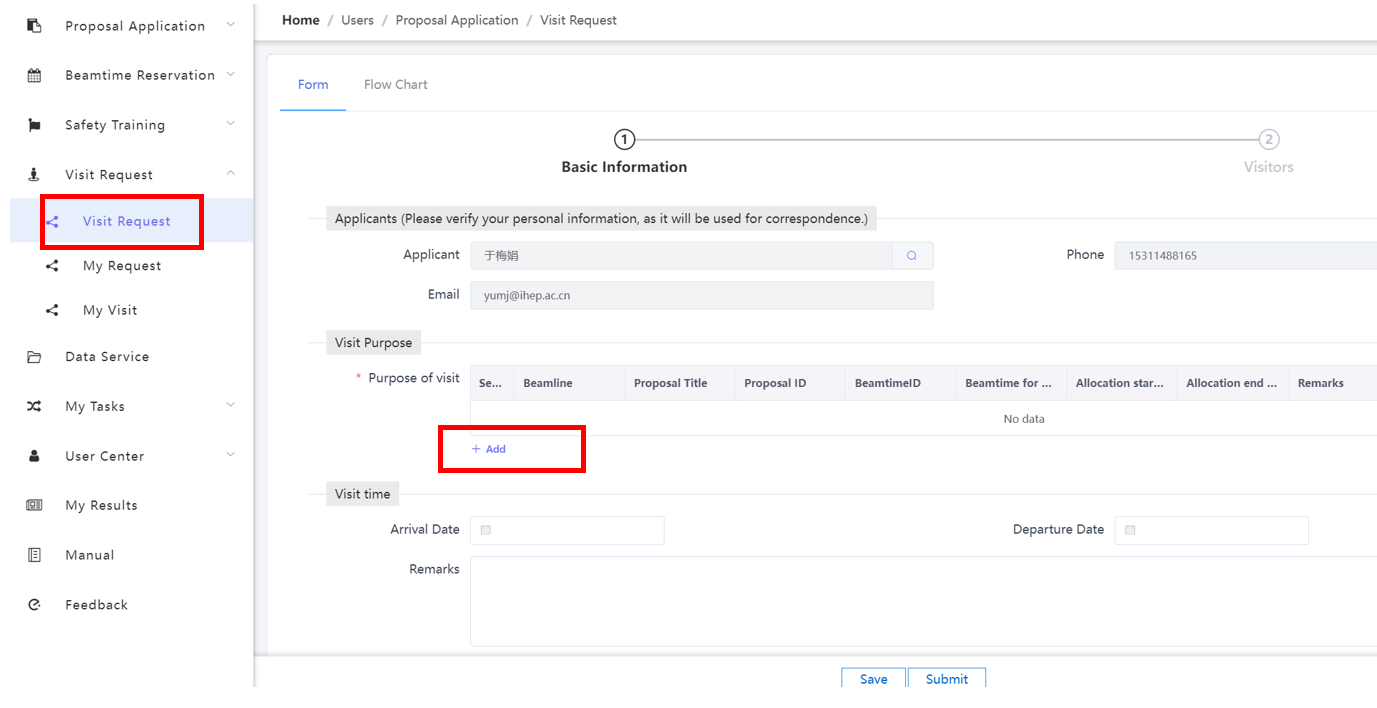Expand the User Center menu chevron
The height and width of the screenshot is (708, 1377).
pyautogui.click(x=231, y=455)
